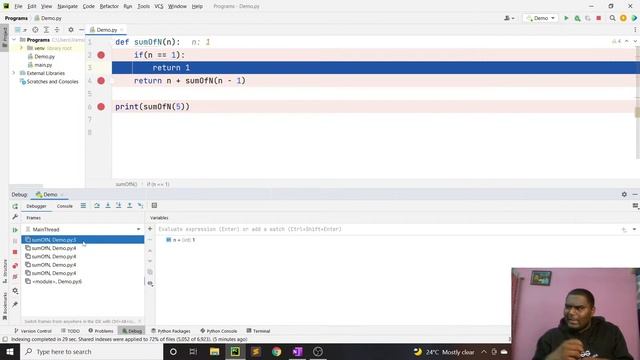Click Resume Program icon in Debug sidebar
The image size is (640, 360).
[x=15, y=230]
